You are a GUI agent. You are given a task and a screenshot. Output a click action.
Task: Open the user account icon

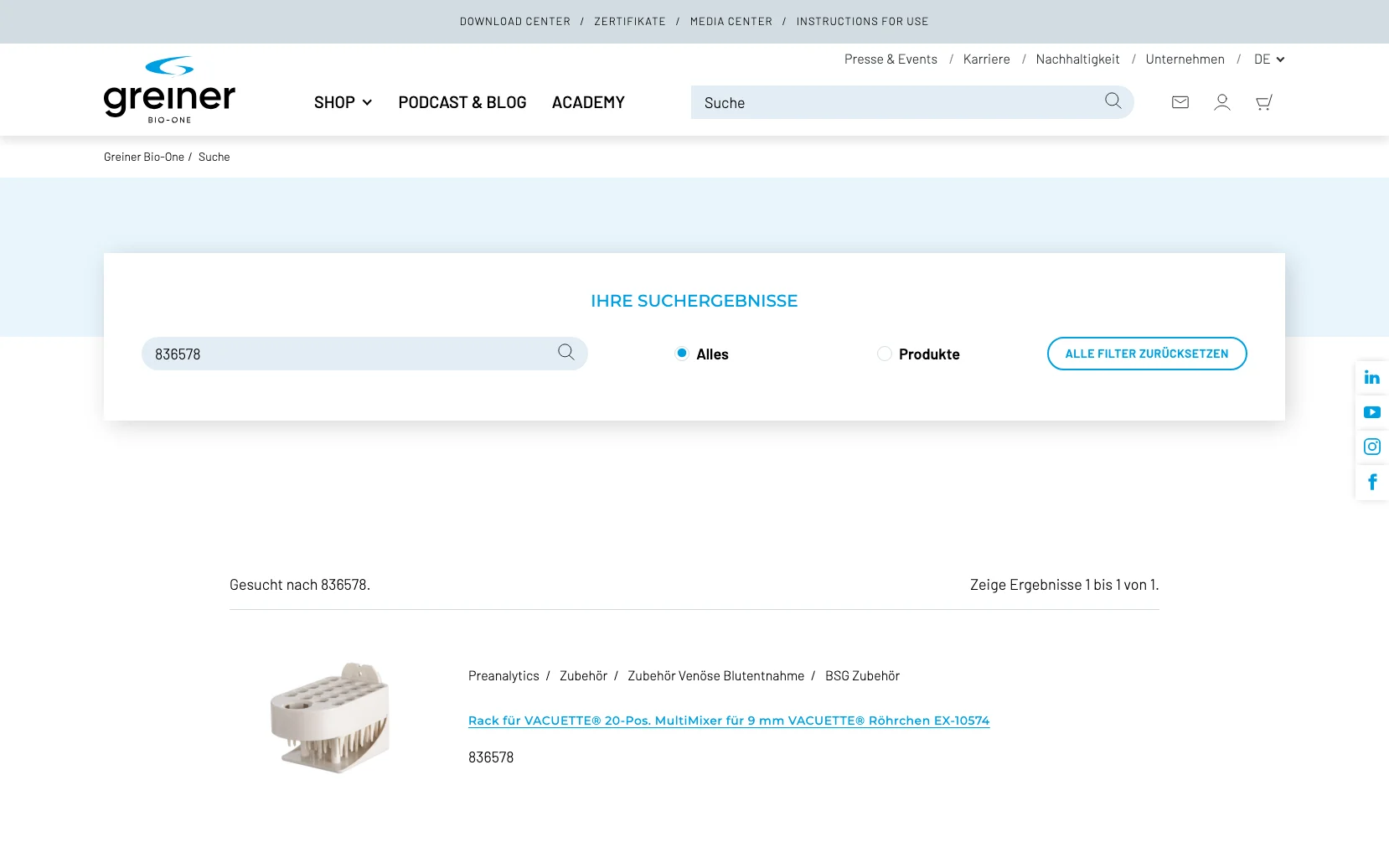click(x=1222, y=102)
